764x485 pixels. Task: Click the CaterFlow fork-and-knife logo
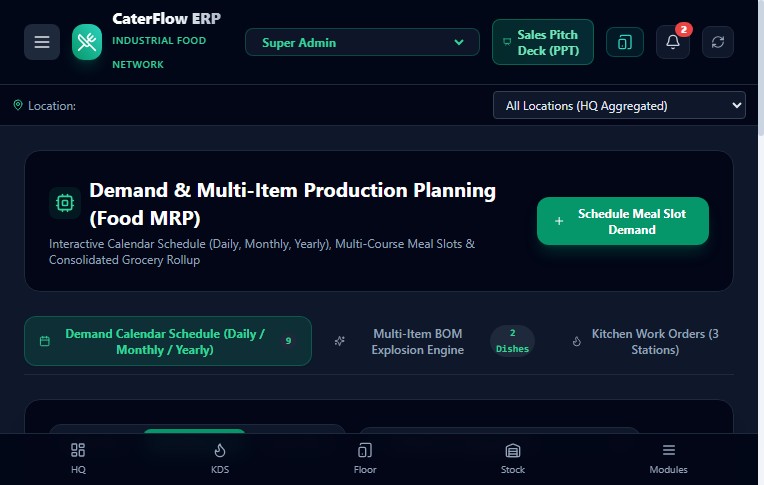(87, 42)
